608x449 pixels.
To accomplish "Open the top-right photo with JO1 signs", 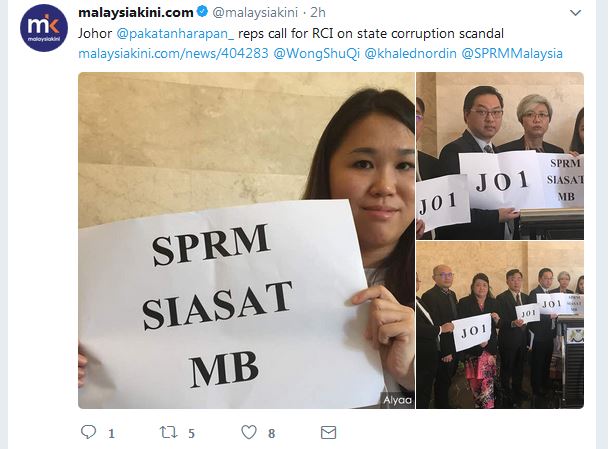I will [500, 156].
